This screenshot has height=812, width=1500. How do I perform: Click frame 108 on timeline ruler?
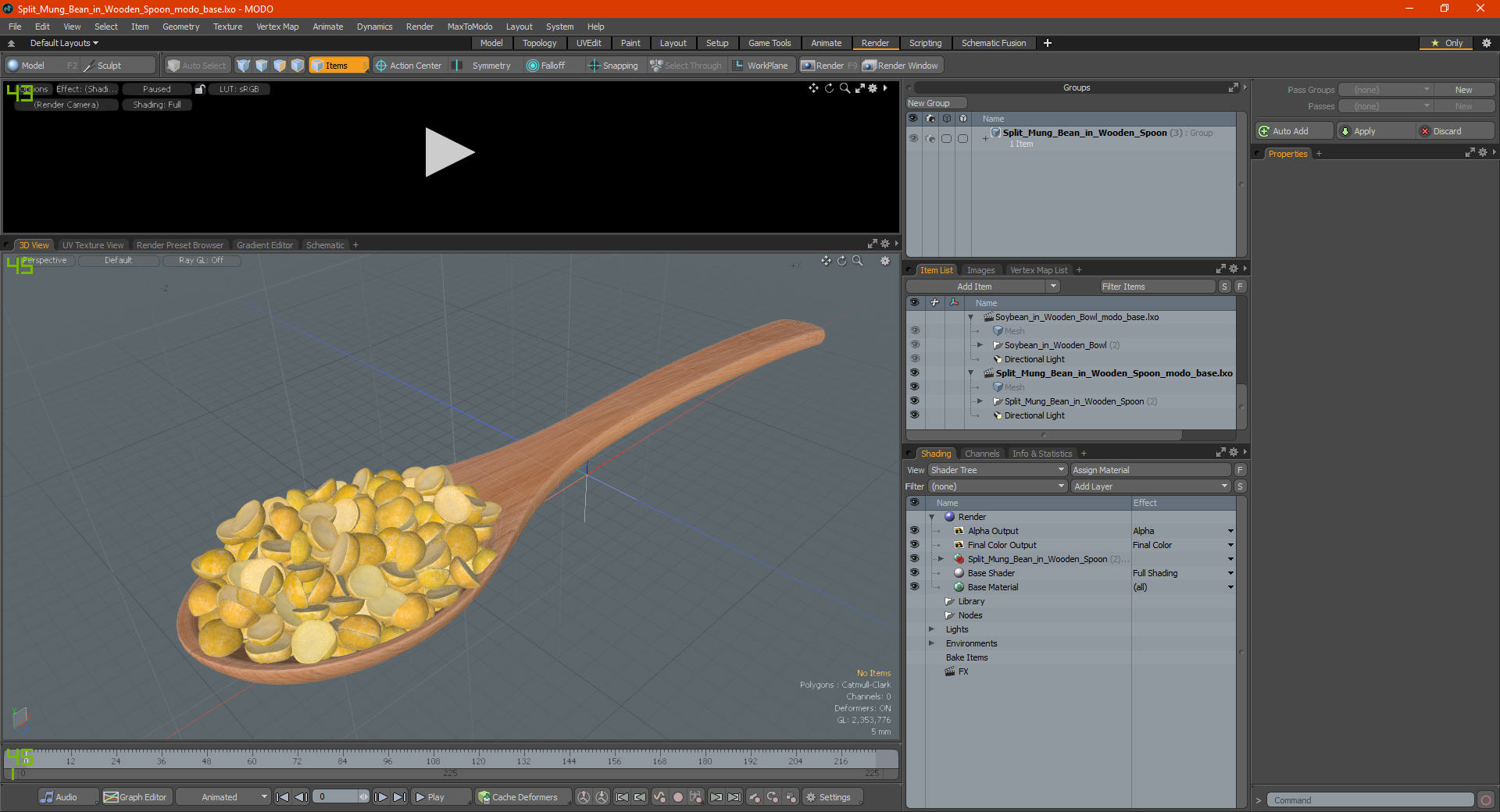click(x=433, y=760)
